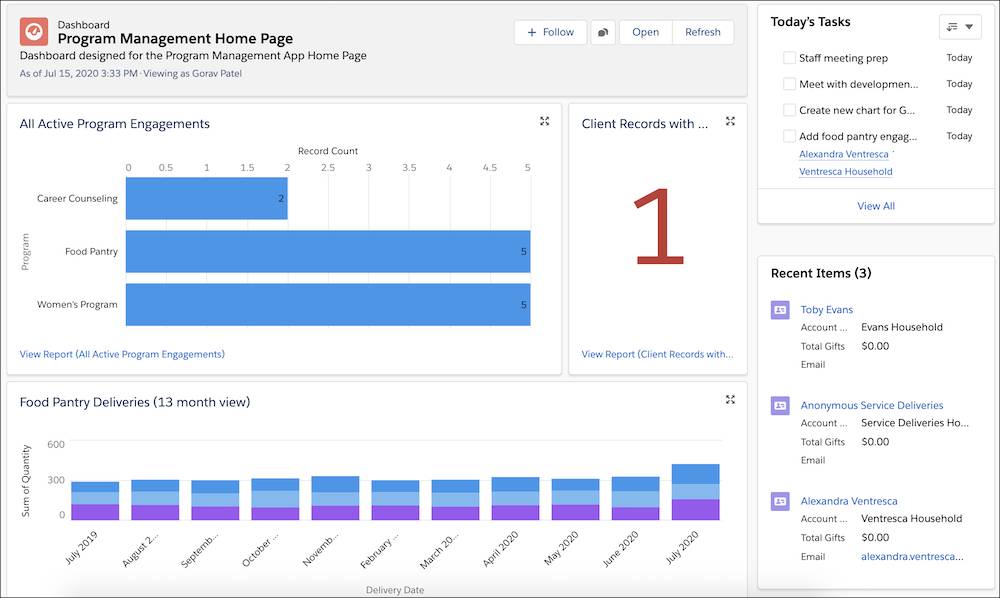
Task: Click the Program Management Home Page title
Action: click(175, 39)
